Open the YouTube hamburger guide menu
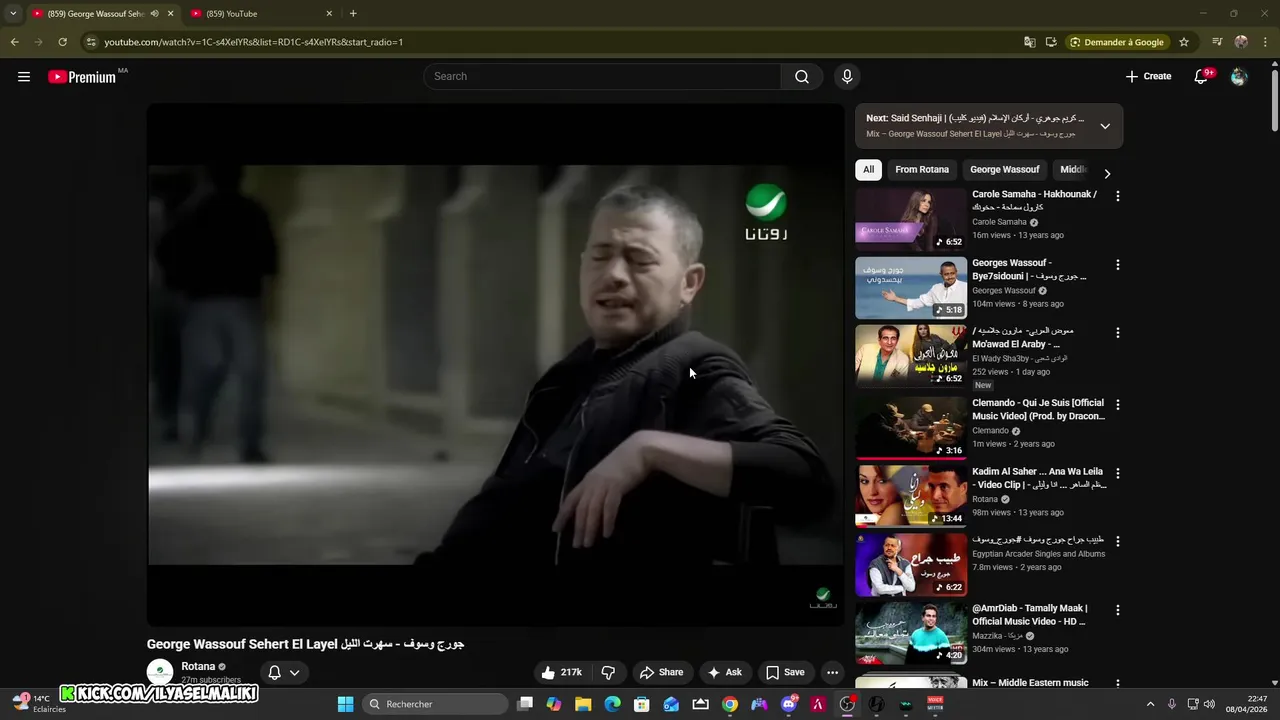 click(x=24, y=77)
